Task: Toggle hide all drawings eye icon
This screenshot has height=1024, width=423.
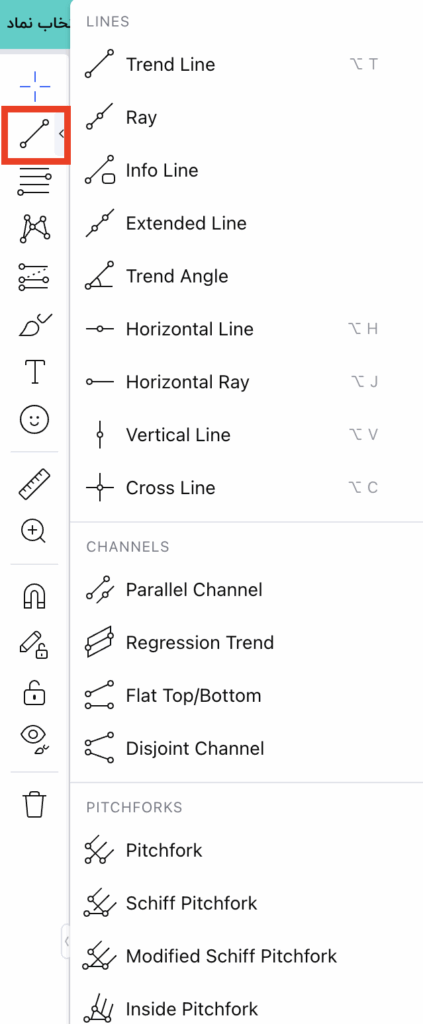Action: tap(34, 739)
